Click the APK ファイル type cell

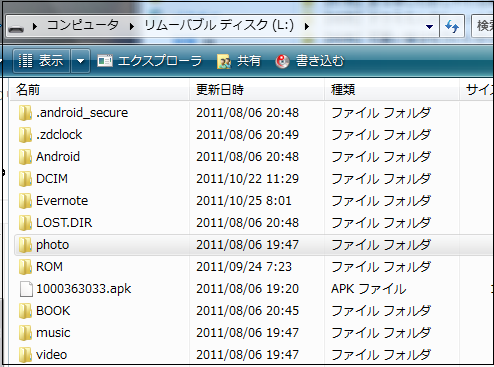tap(369, 289)
